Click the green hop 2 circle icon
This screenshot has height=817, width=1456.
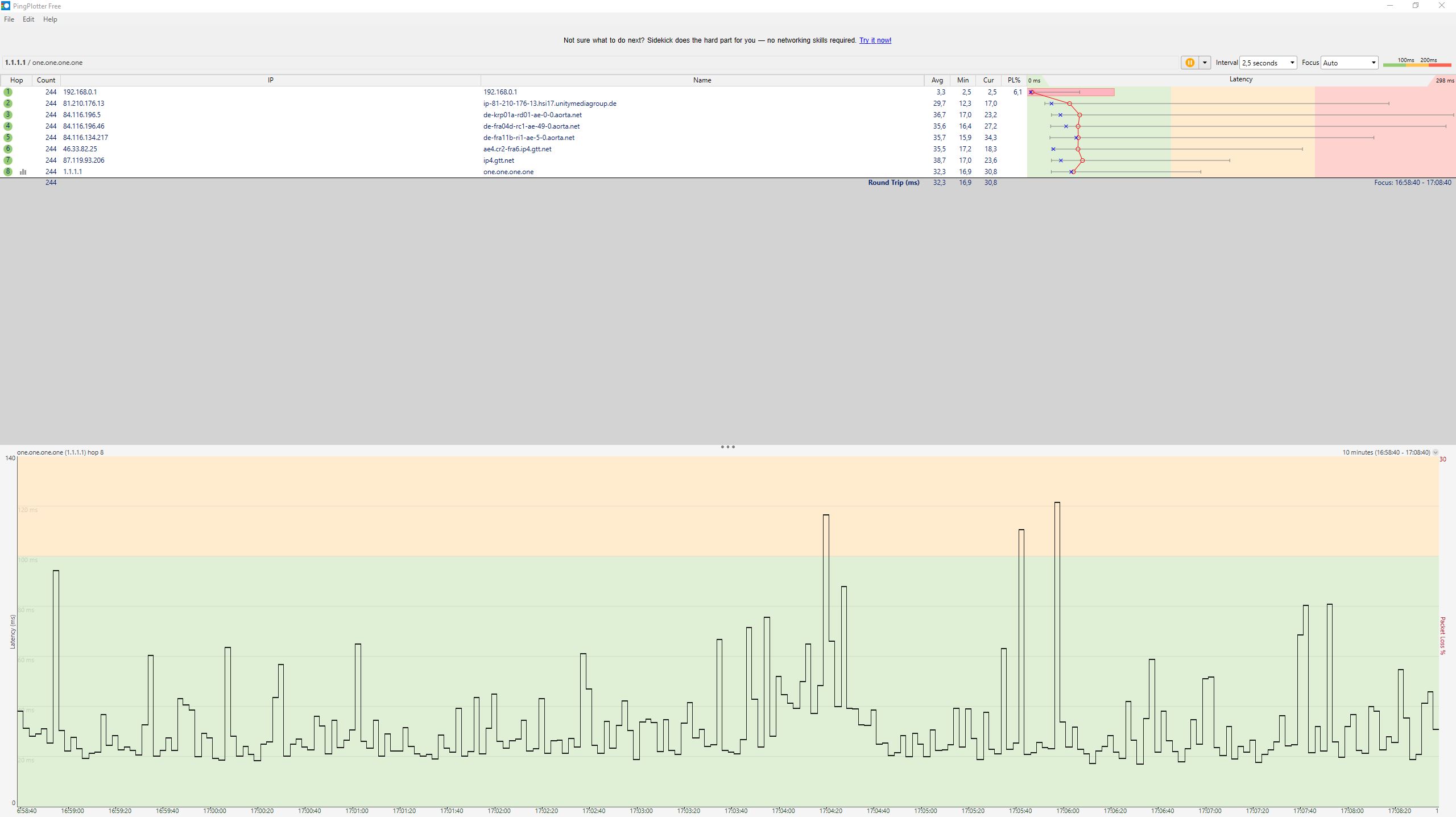[x=8, y=104]
